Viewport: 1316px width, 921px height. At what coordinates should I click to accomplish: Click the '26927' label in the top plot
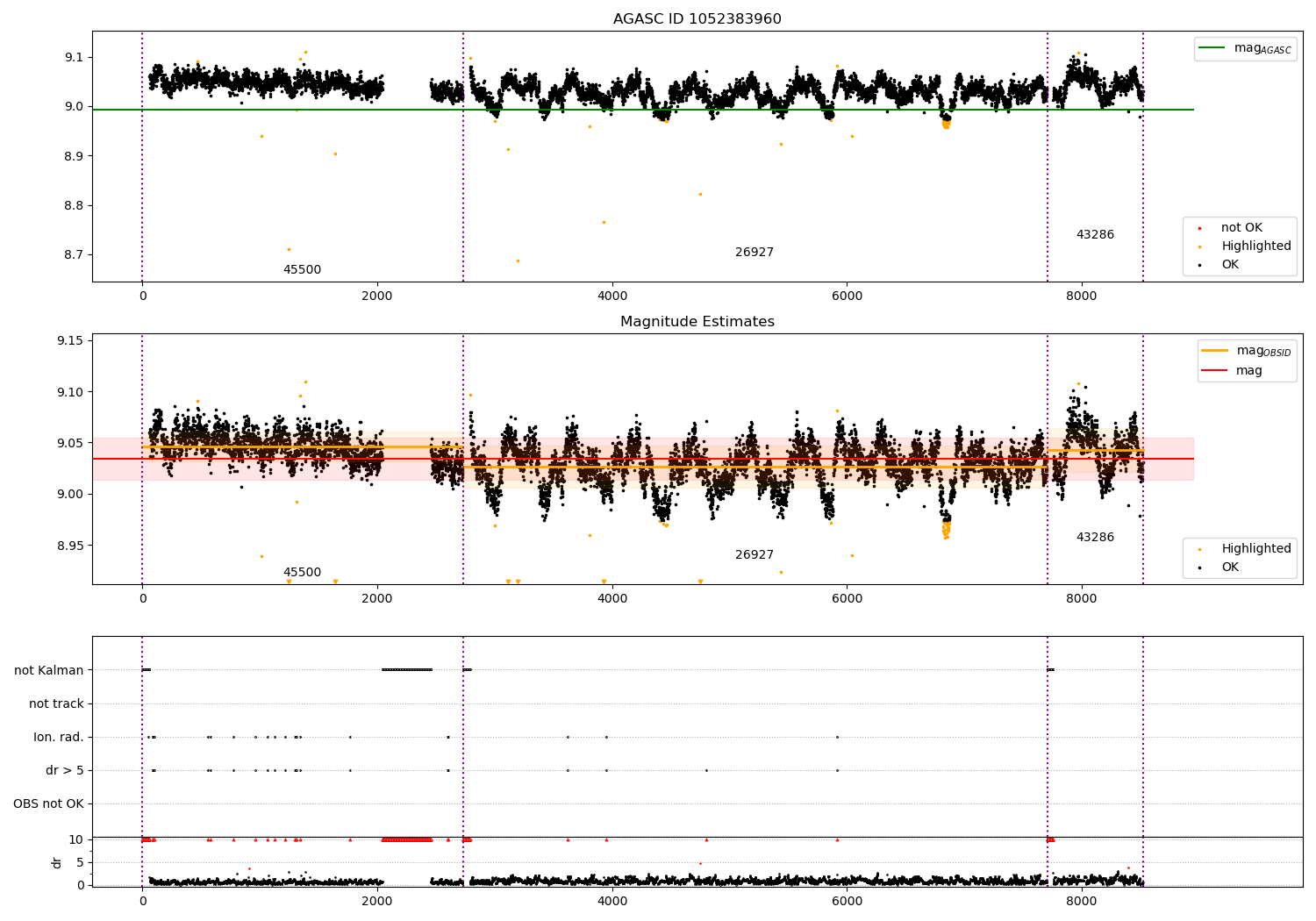[755, 252]
